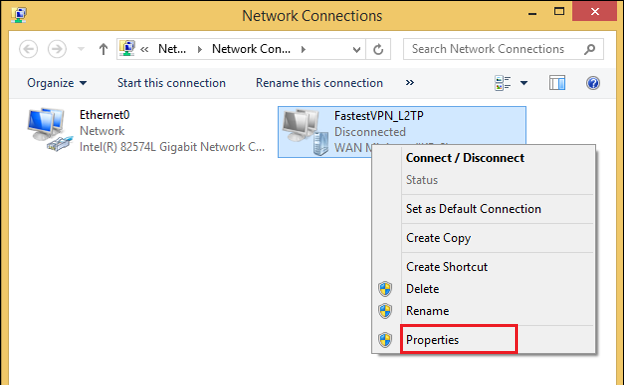Click Start this connection
The width and height of the screenshot is (624, 385).
(172, 83)
